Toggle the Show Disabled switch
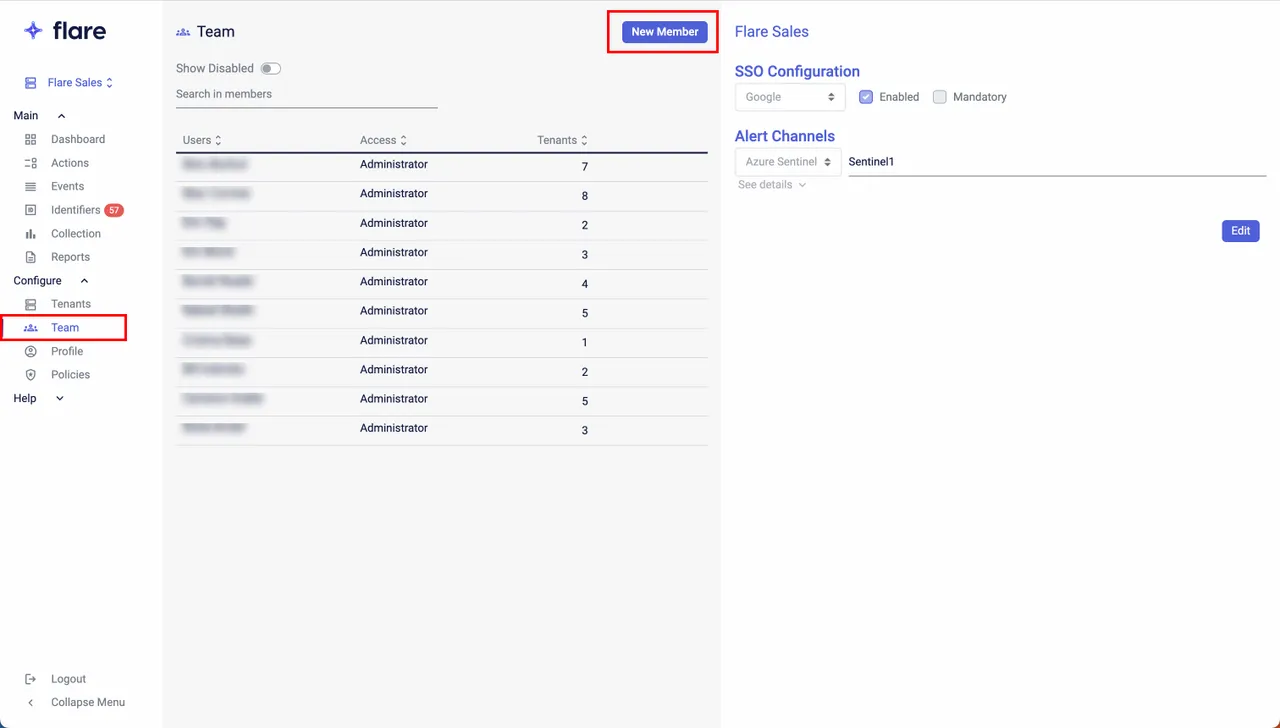 270,69
